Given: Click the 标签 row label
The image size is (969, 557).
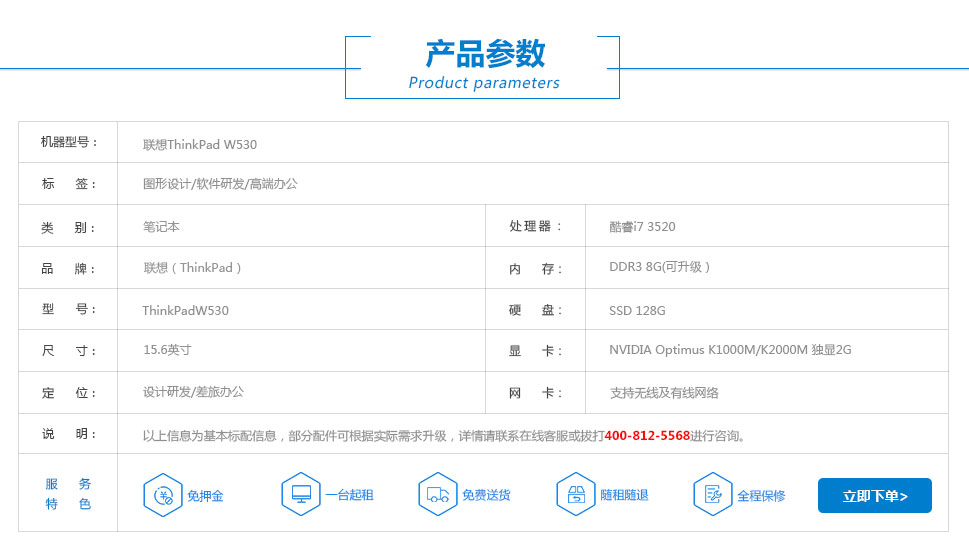Looking at the screenshot, I should coord(69,184).
